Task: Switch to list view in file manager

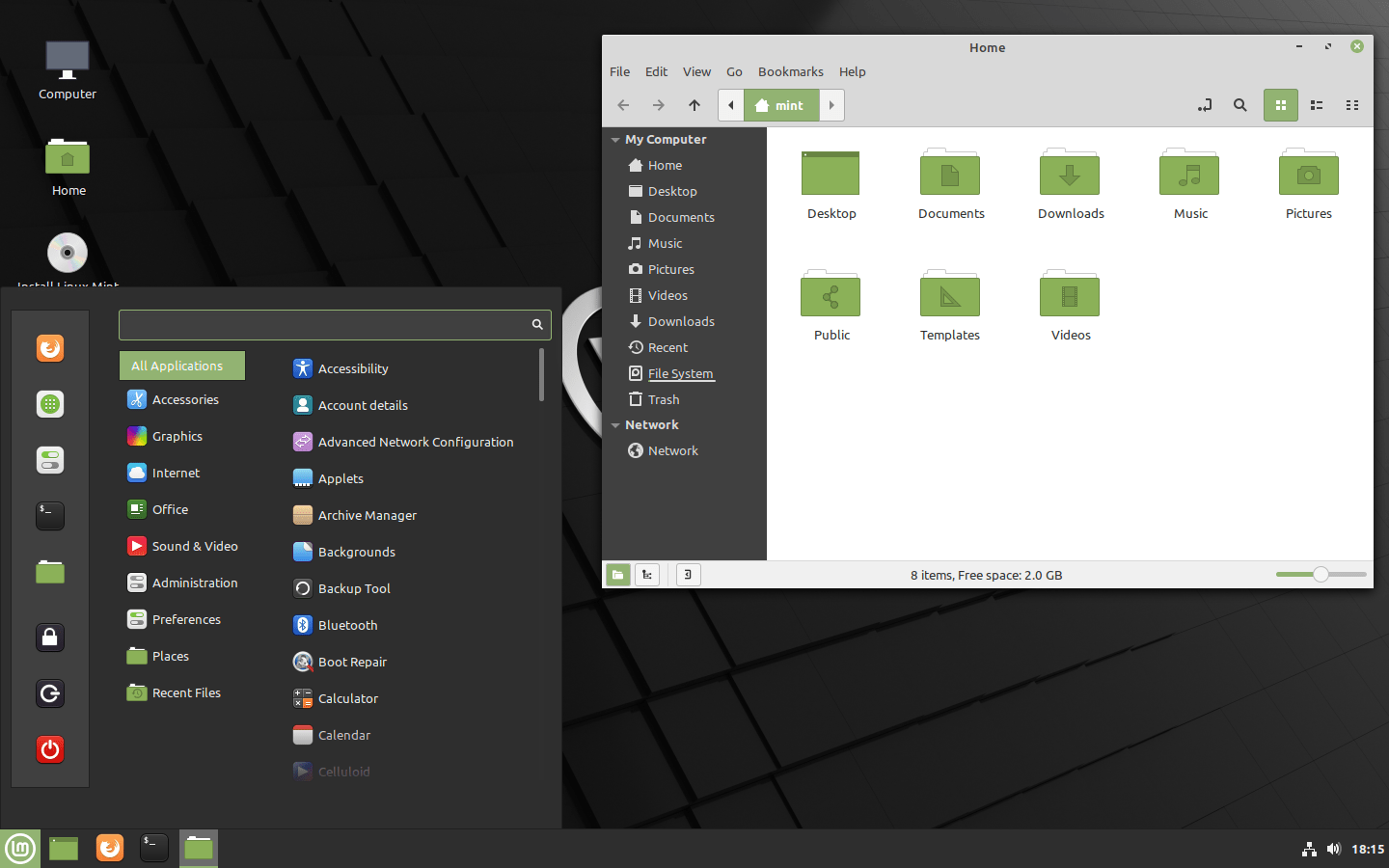Action: tap(1317, 105)
